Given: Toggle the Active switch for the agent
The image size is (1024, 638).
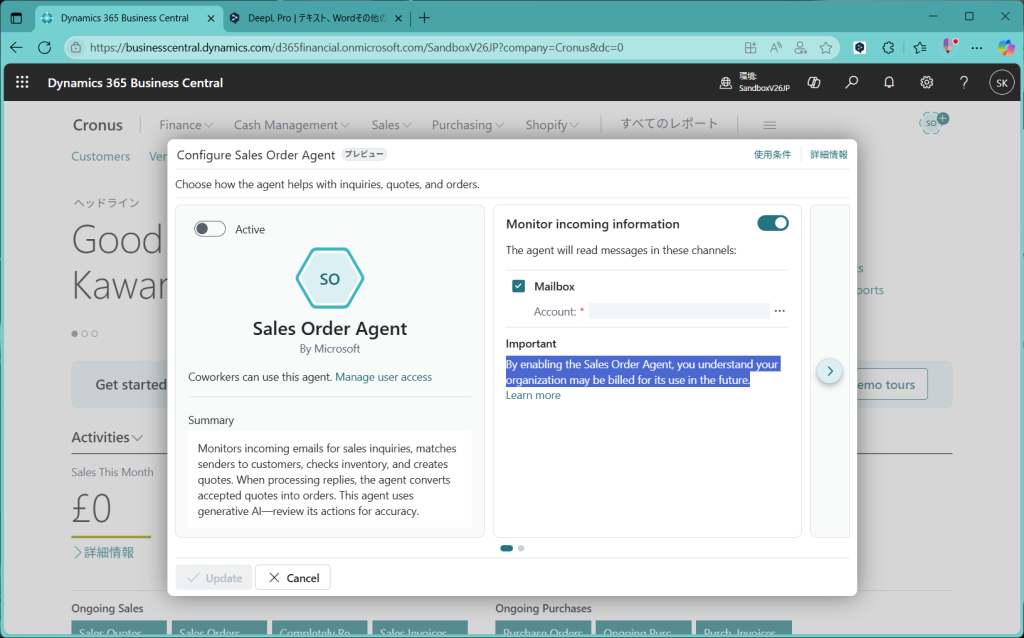Looking at the screenshot, I should (x=210, y=229).
